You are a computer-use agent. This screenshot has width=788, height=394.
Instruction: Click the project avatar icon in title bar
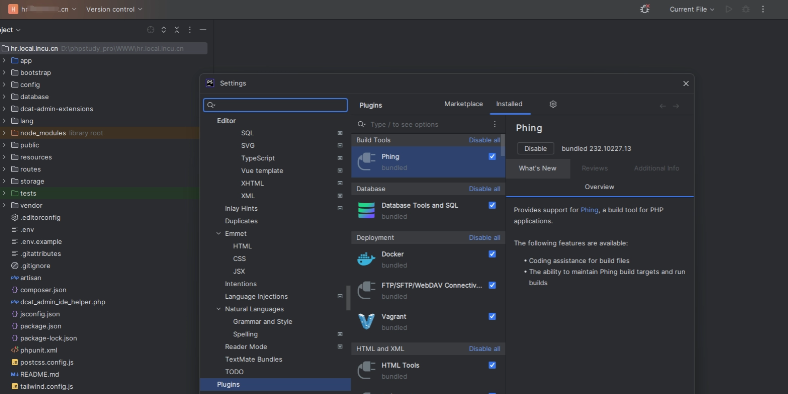tap(13, 9)
